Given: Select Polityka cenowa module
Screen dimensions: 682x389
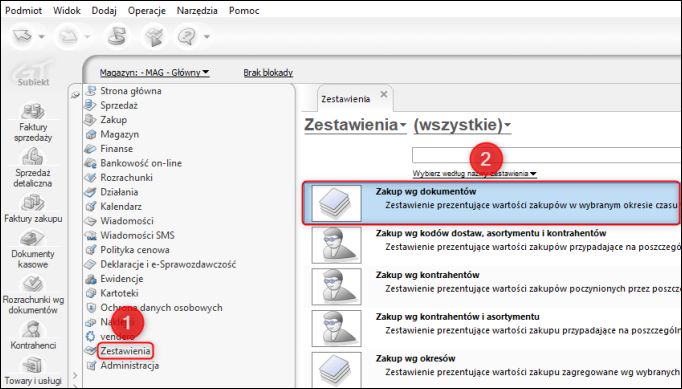Looking at the screenshot, I should tap(134, 250).
